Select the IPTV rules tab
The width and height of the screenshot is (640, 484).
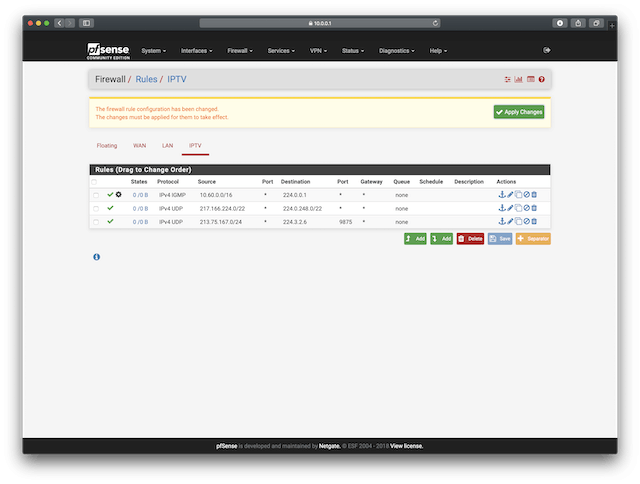[195, 146]
